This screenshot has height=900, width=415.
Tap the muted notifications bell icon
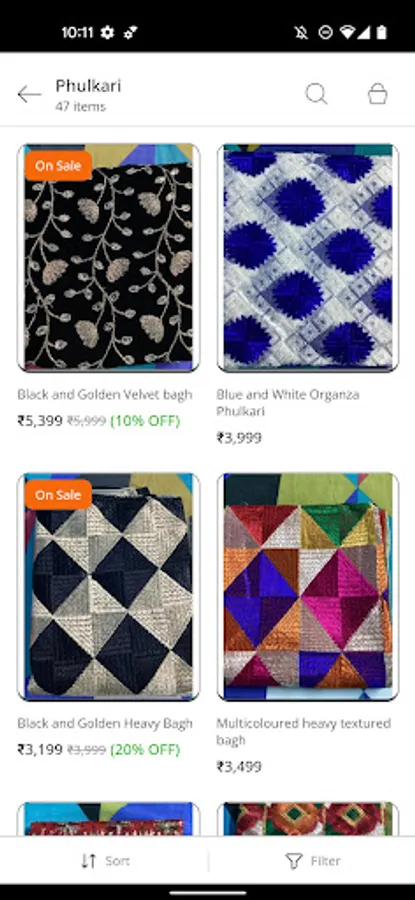(301, 33)
